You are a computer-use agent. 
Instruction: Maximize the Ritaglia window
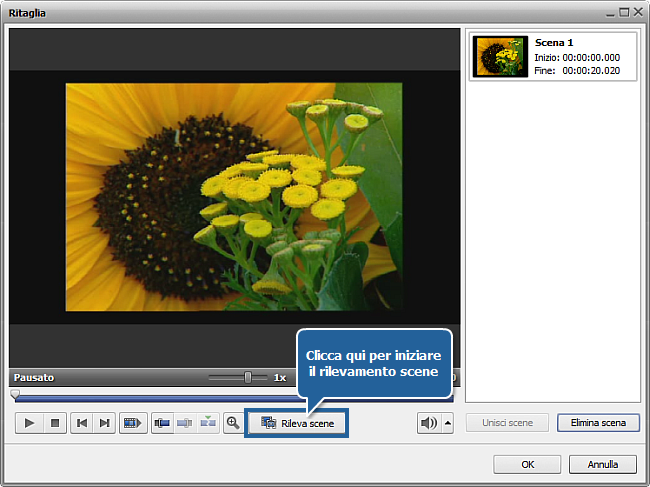click(624, 12)
